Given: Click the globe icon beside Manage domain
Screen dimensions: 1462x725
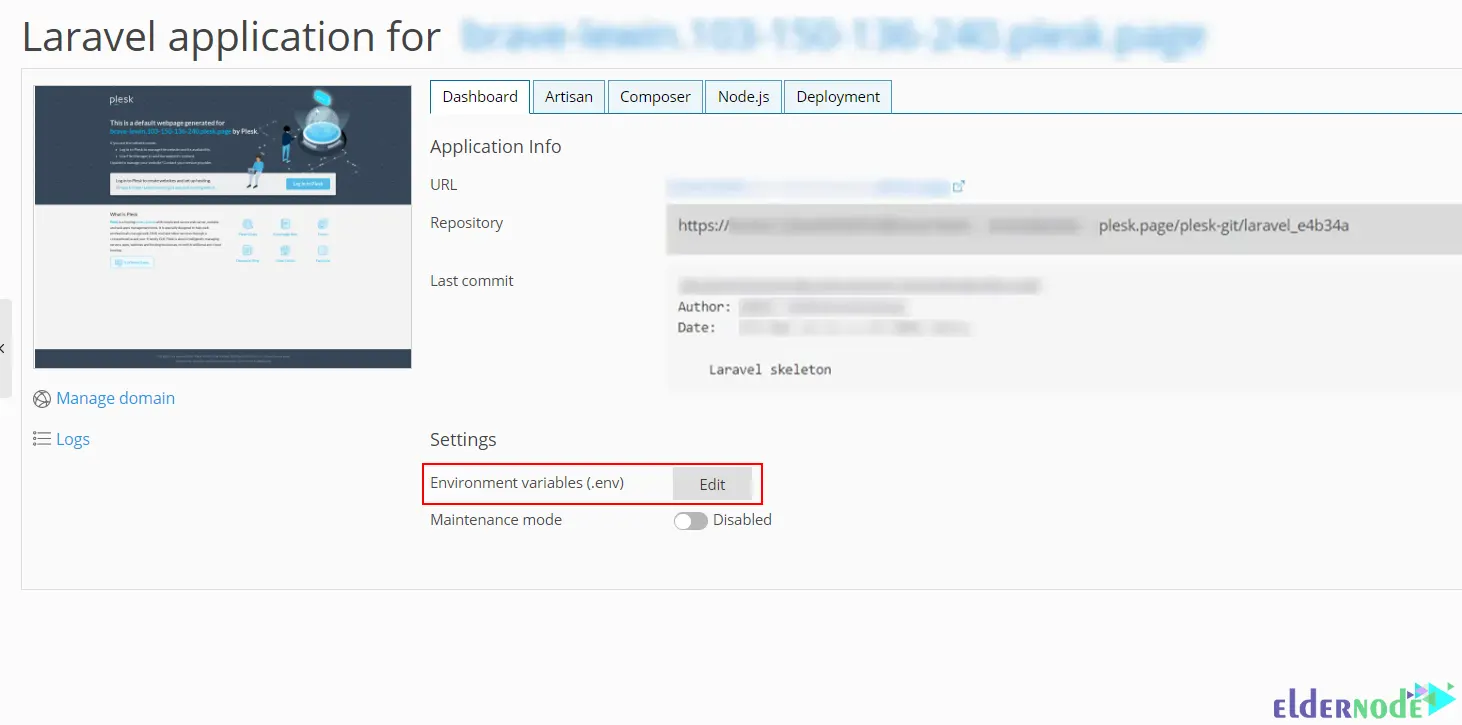Looking at the screenshot, I should 42,399.
